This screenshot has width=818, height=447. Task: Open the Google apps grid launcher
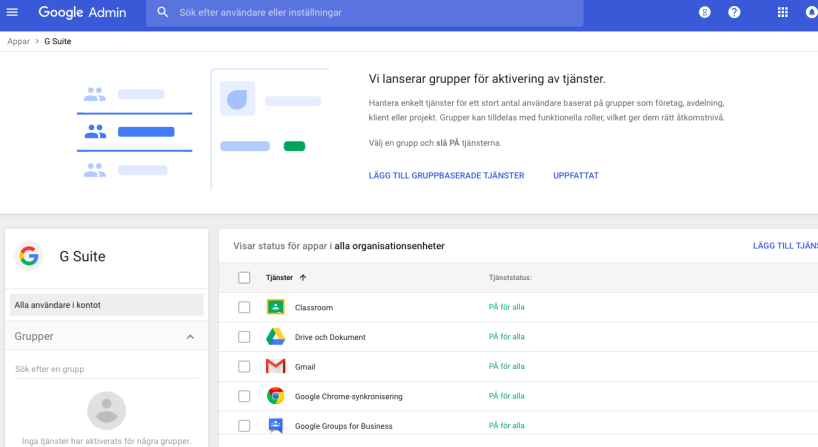tap(783, 12)
